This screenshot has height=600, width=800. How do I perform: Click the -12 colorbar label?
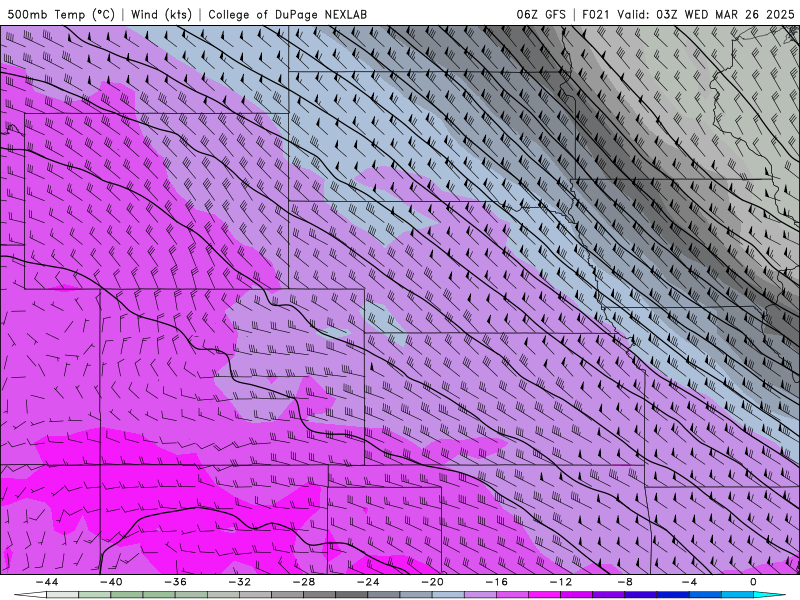click(x=561, y=582)
